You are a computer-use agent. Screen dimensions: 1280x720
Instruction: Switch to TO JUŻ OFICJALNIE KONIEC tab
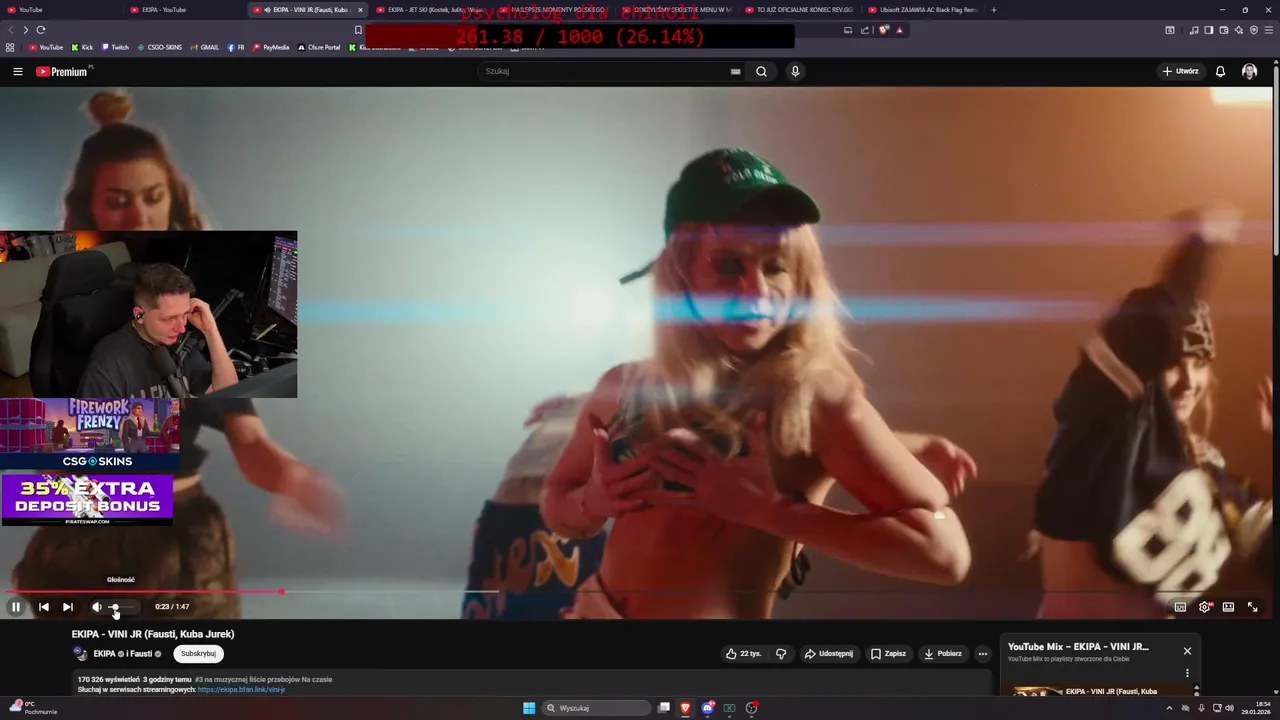coord(800,10)
